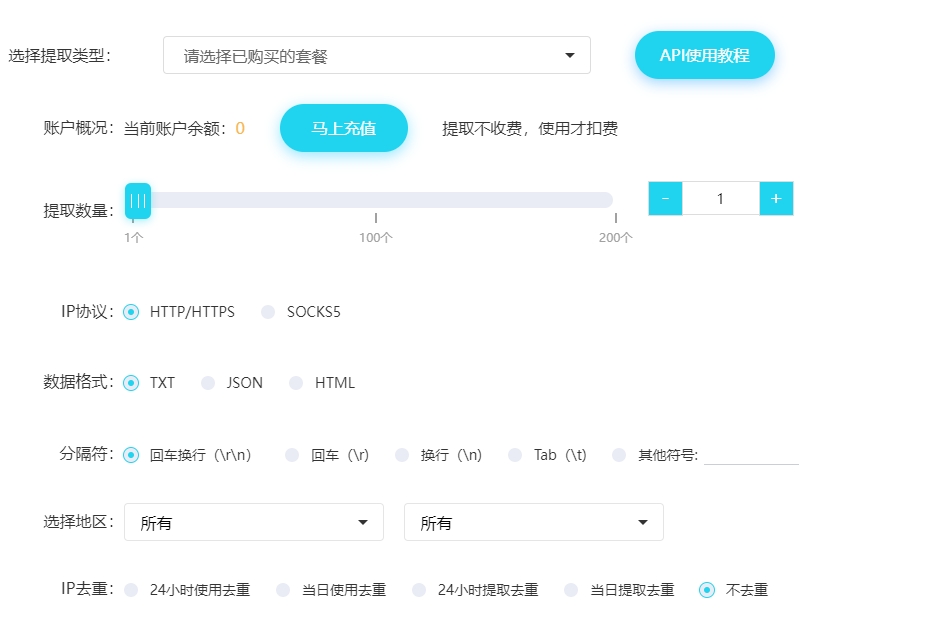The image size is (926, 626).
Task: Select 24小时使用去重 dedup option
Action: coord(131,590)
